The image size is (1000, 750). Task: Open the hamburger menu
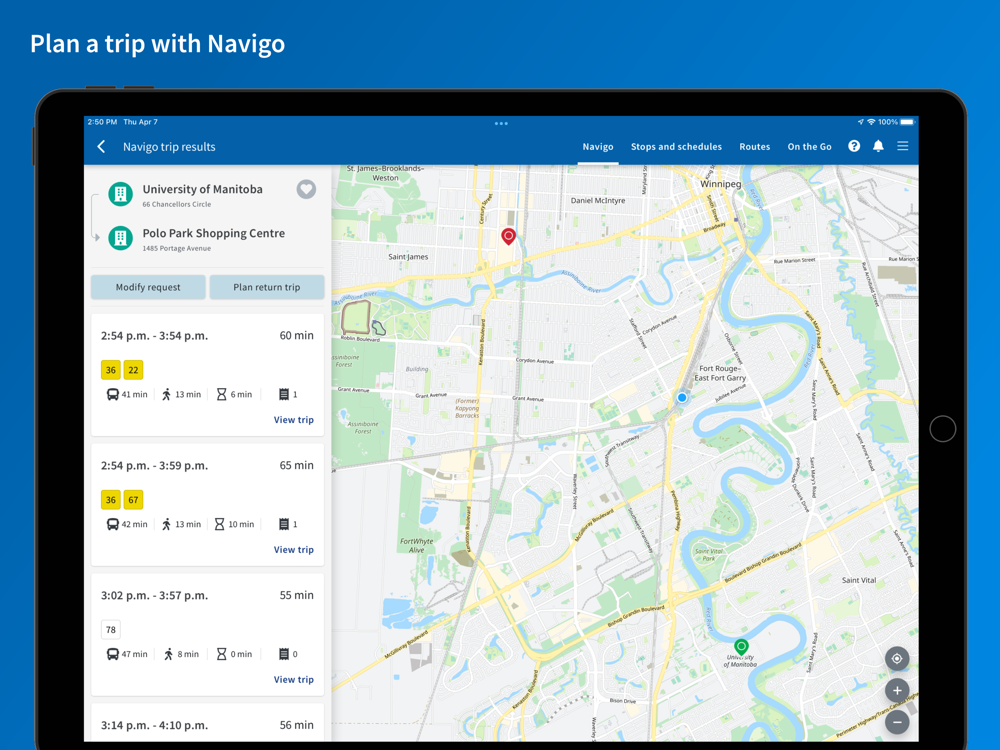(x=902, y=146)
